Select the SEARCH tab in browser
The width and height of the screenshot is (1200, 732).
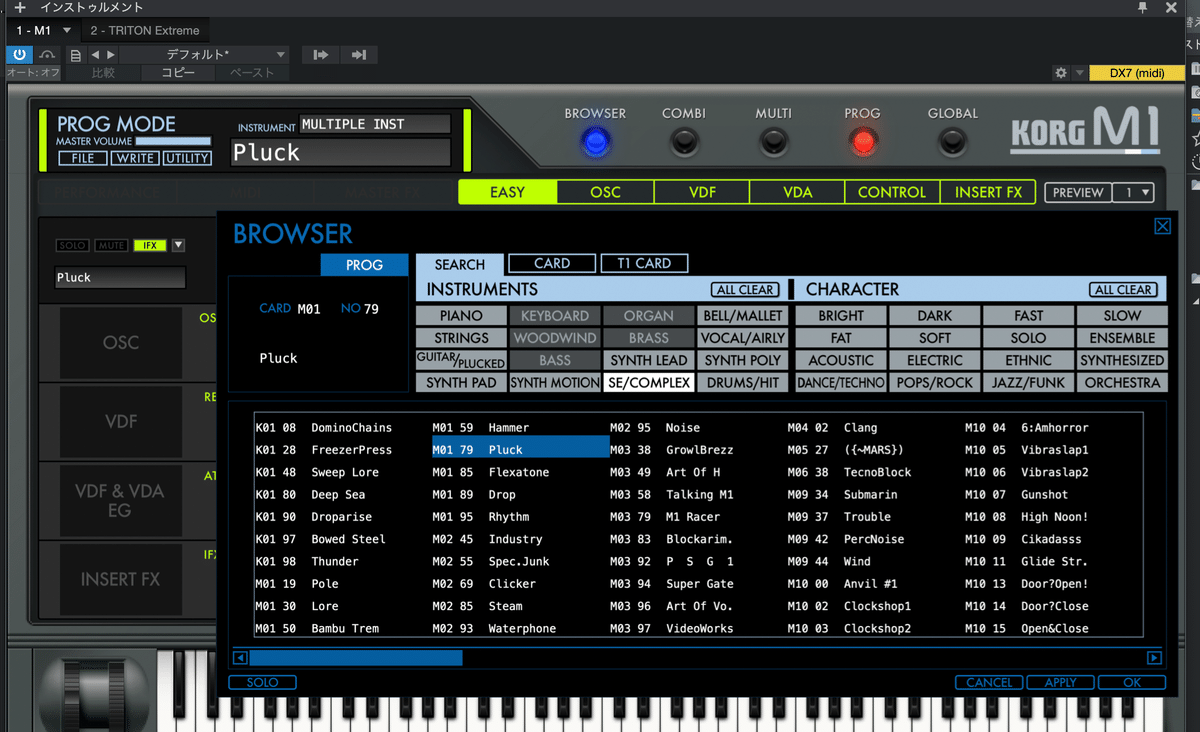coord(460,265)
